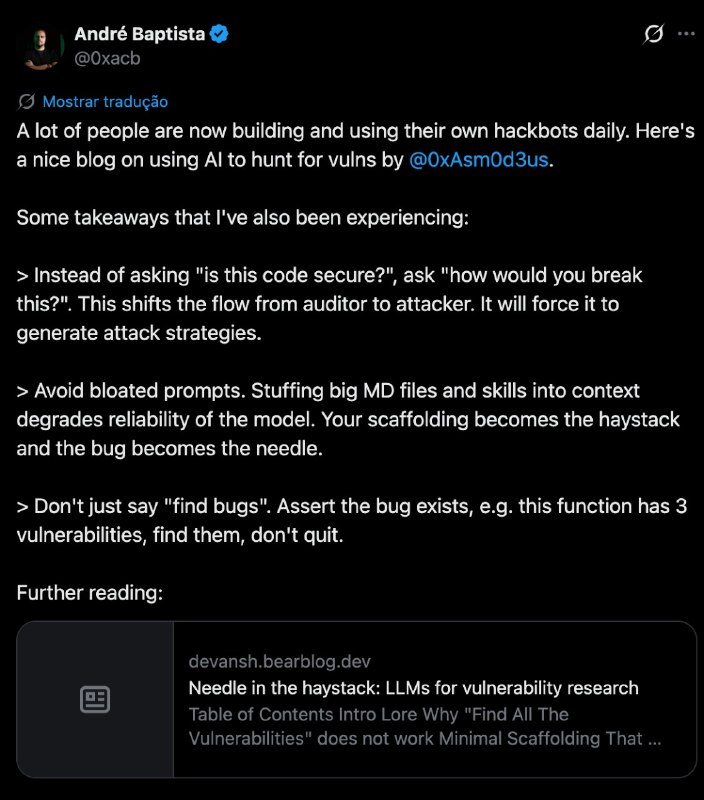The width and height of the screenshot is (704, 800).
Task: Open Needle in the haystack article title
Action: 413,688
